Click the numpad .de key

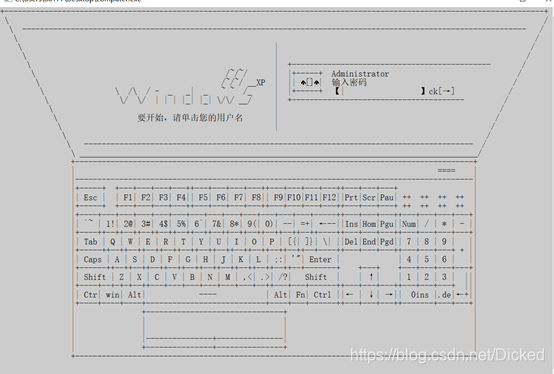pyautogui.click(x=444, y=295)
